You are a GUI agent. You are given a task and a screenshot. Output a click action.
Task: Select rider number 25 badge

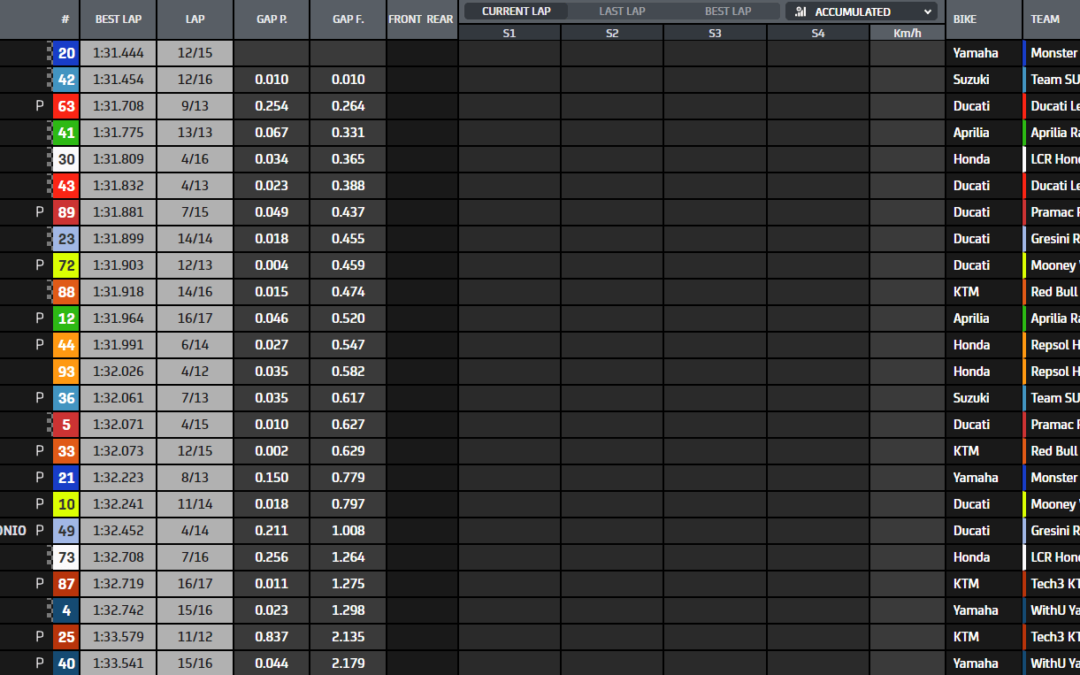point(66,636)
